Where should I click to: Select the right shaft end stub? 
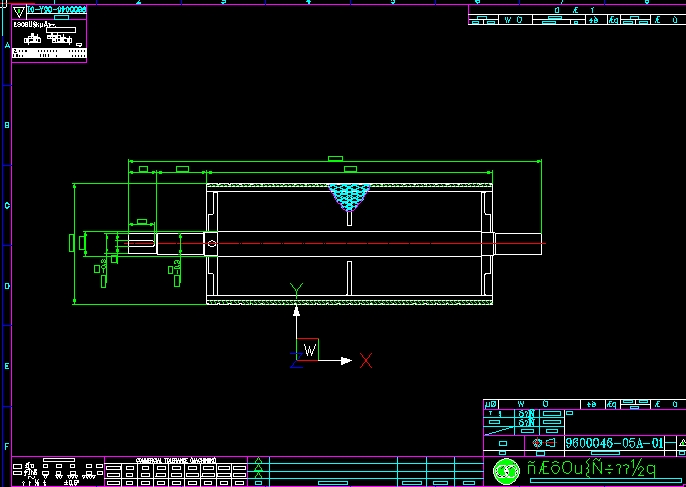[x=518, y=244]
